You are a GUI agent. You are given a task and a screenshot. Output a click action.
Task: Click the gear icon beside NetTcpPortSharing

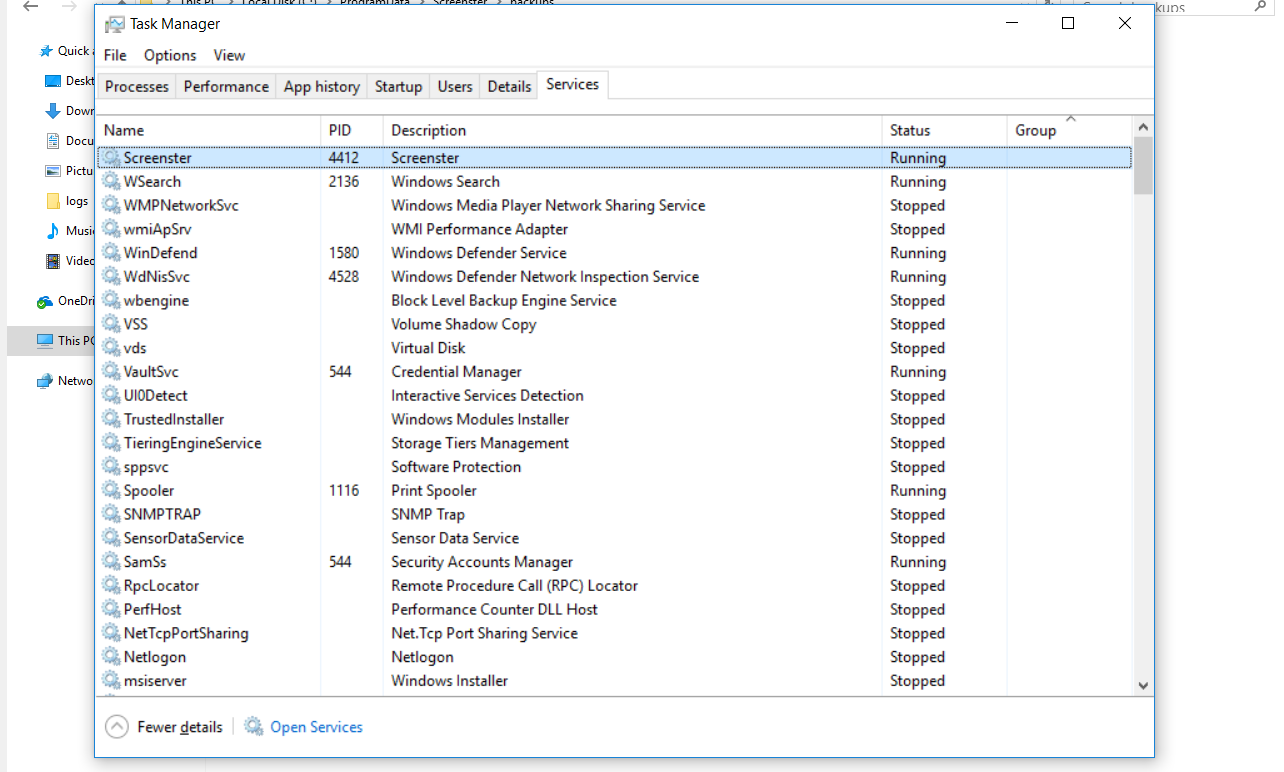(x=111, y=633)
